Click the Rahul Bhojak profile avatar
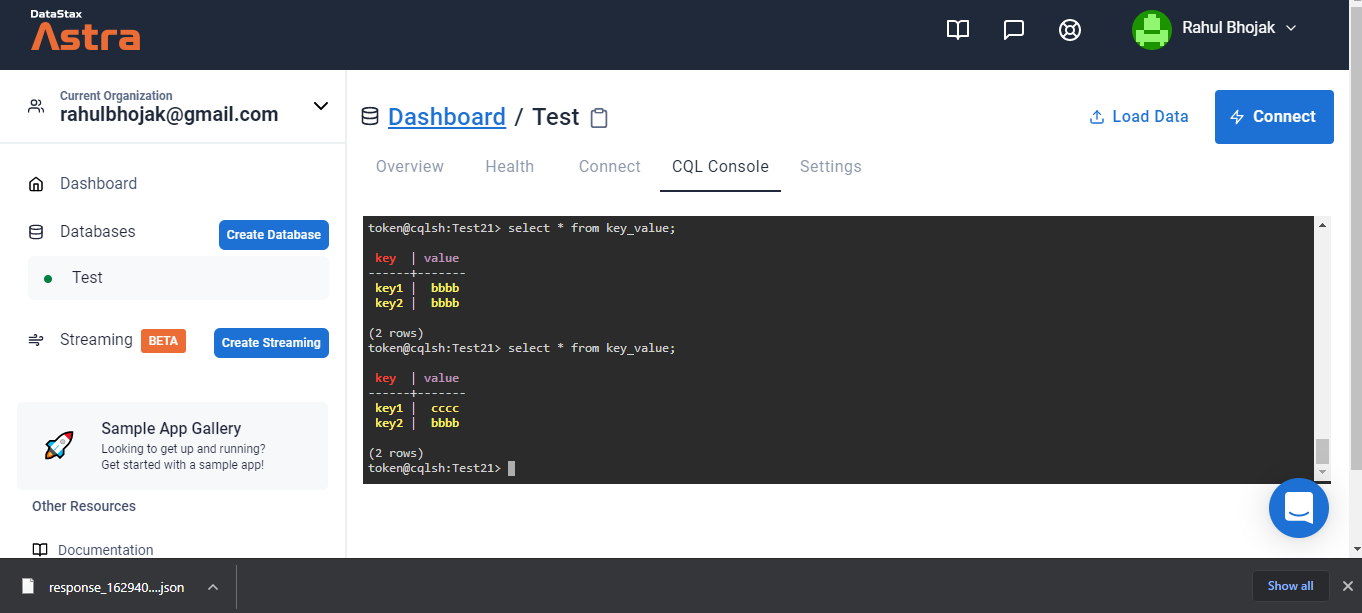 coord(1151,30)
